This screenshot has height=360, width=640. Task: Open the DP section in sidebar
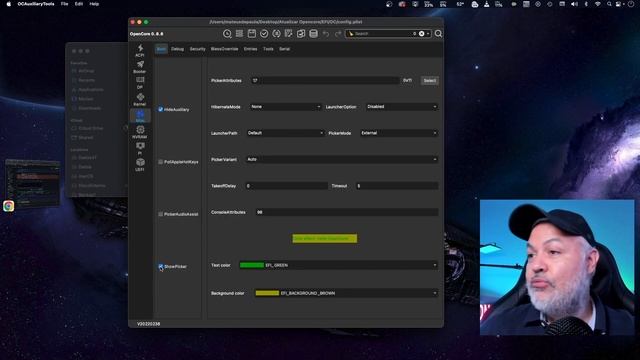140,83
